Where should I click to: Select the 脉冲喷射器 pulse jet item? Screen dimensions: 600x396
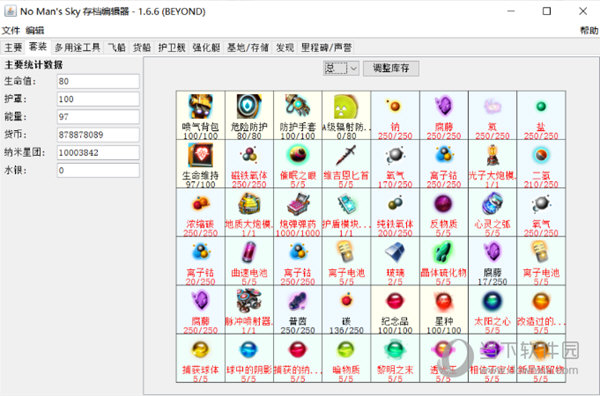(249, 310)
